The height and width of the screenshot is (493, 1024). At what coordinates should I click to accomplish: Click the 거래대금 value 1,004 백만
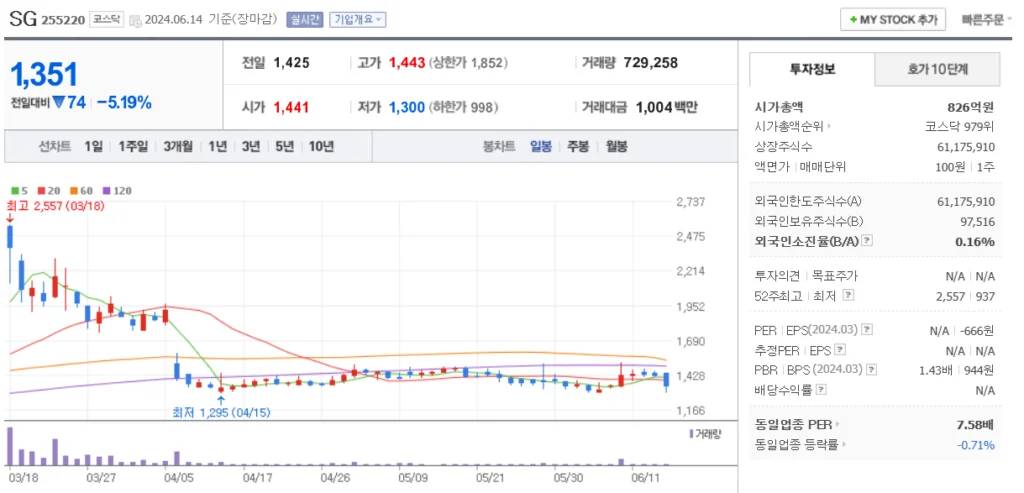[x=666, y=107]
